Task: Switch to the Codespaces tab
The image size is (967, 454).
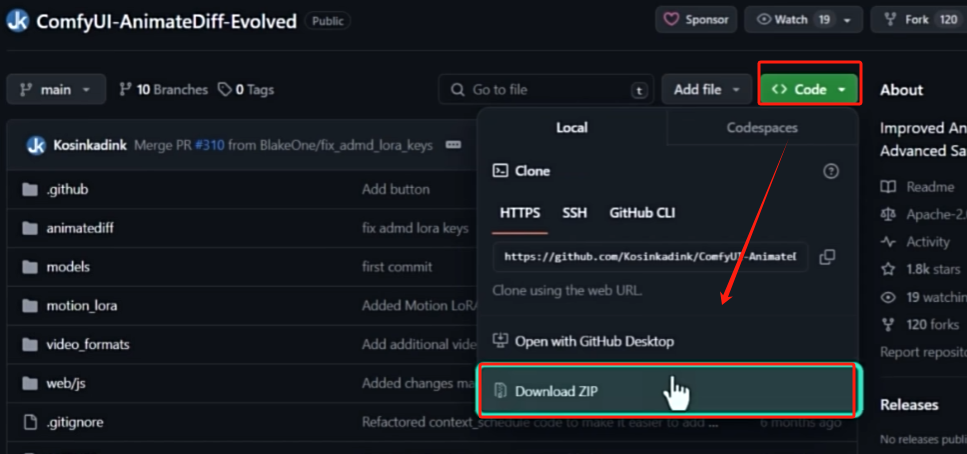Action: [x=762, y=128]
